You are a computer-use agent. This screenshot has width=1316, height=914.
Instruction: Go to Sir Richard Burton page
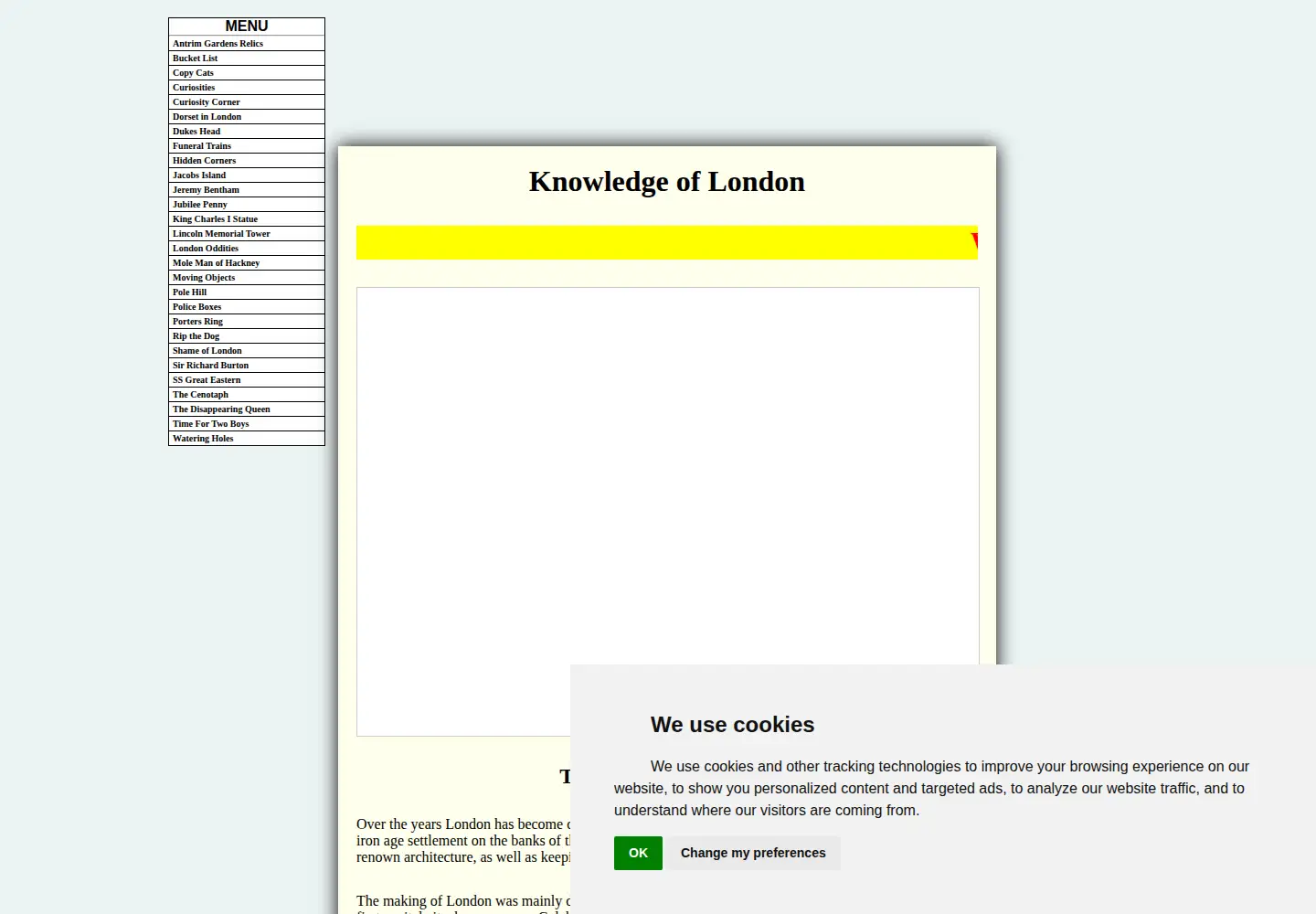(247, 366)
